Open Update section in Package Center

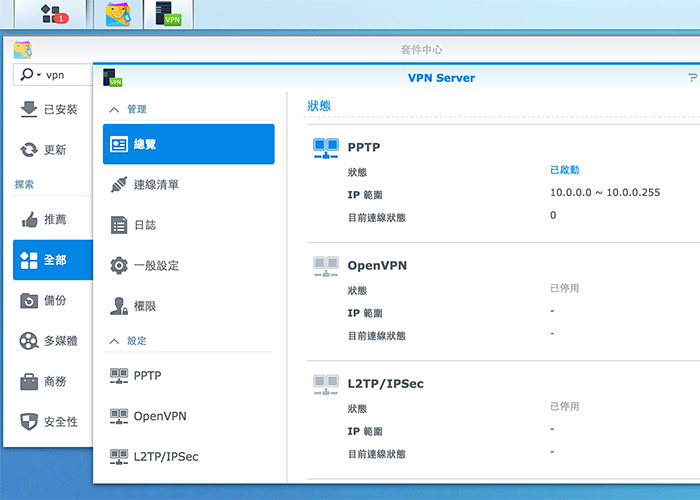coord(53,150)
